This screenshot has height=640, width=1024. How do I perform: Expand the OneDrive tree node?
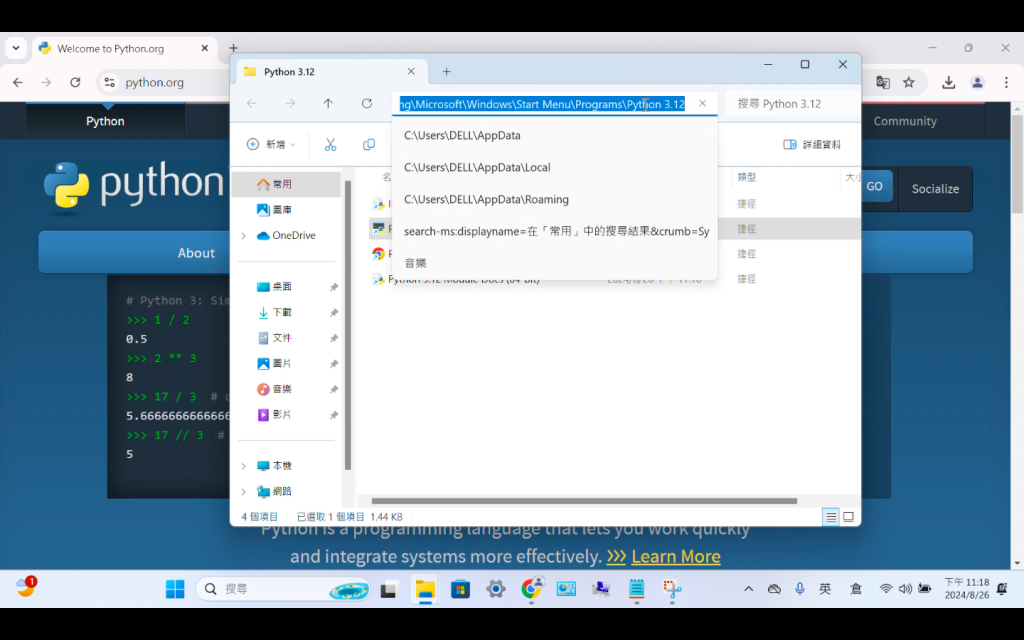(244, 236)
